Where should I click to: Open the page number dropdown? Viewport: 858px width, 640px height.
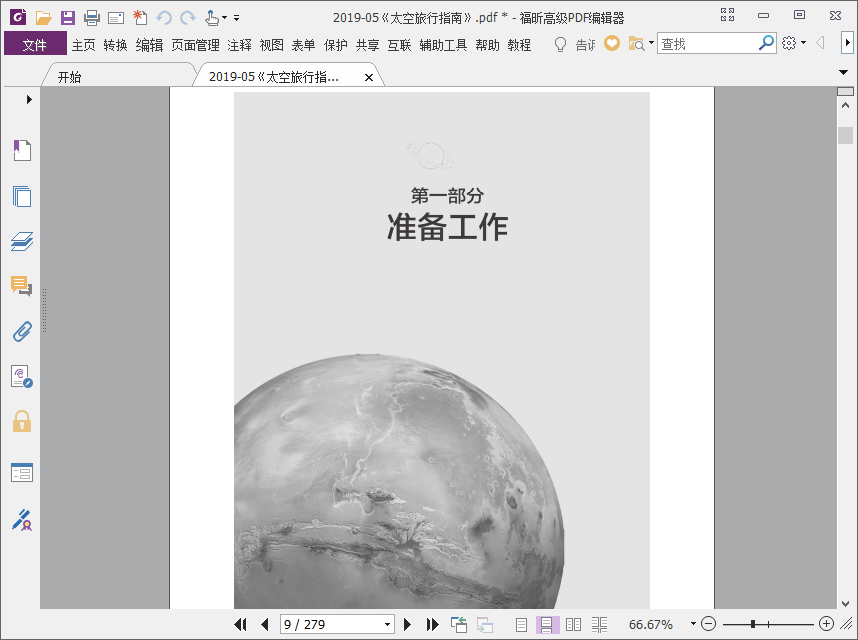388,624
